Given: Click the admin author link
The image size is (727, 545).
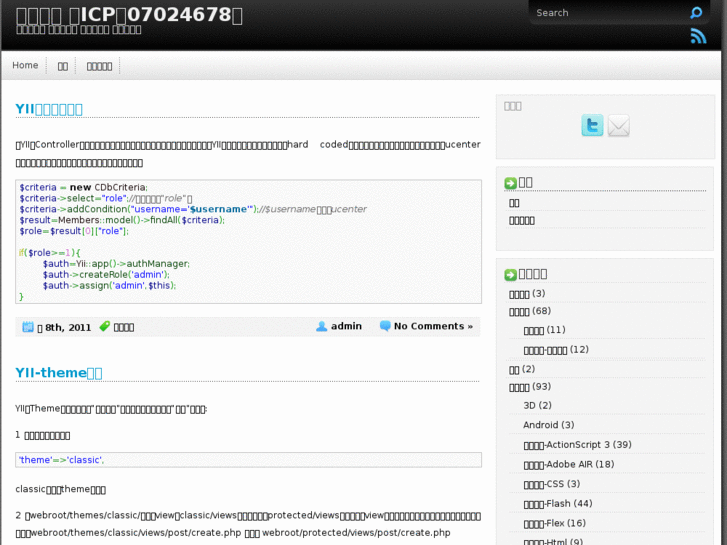Looking at the screenshot, I should [x=346, y=326].
